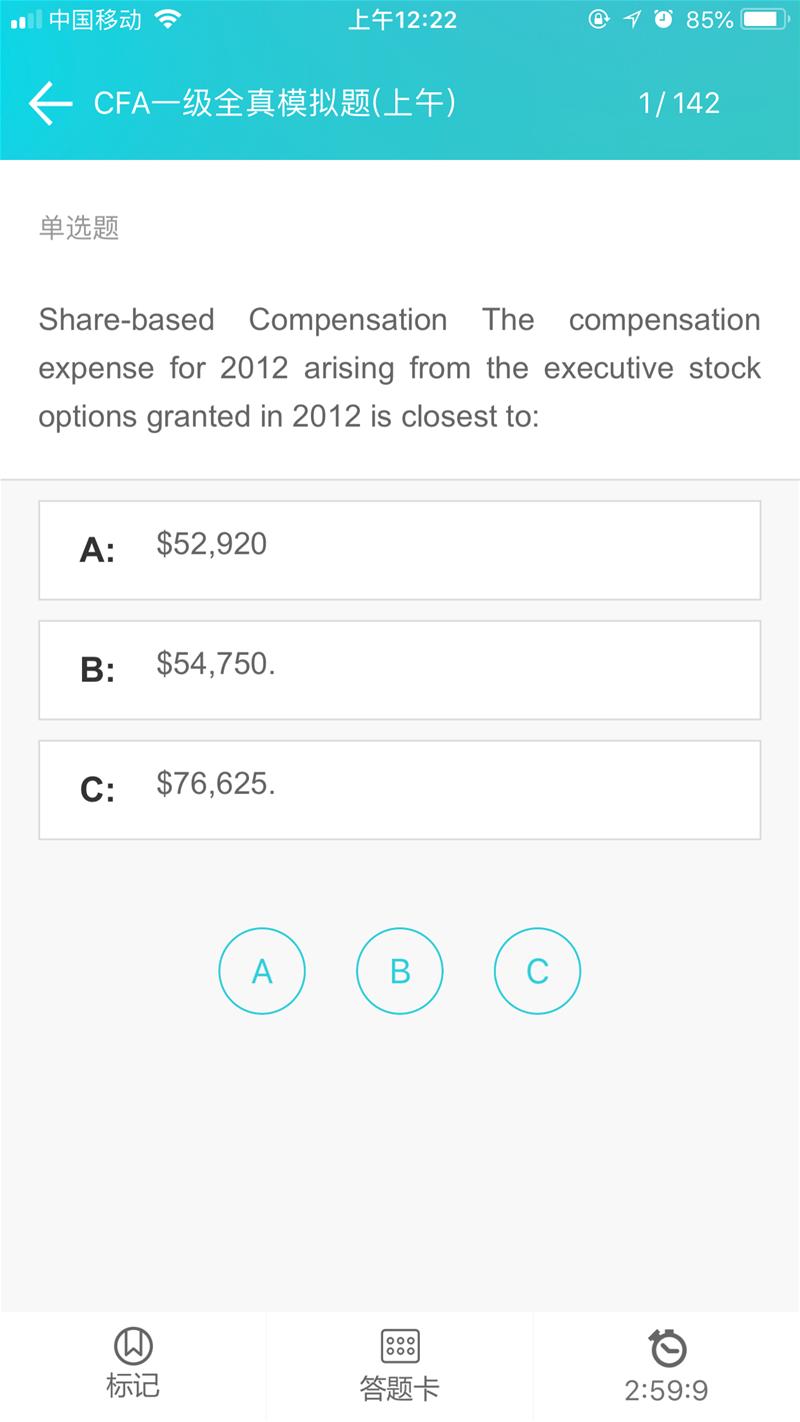Tap the Wi-Fi signal icon
Screen dimensions: 800x1422
(168, 19)
